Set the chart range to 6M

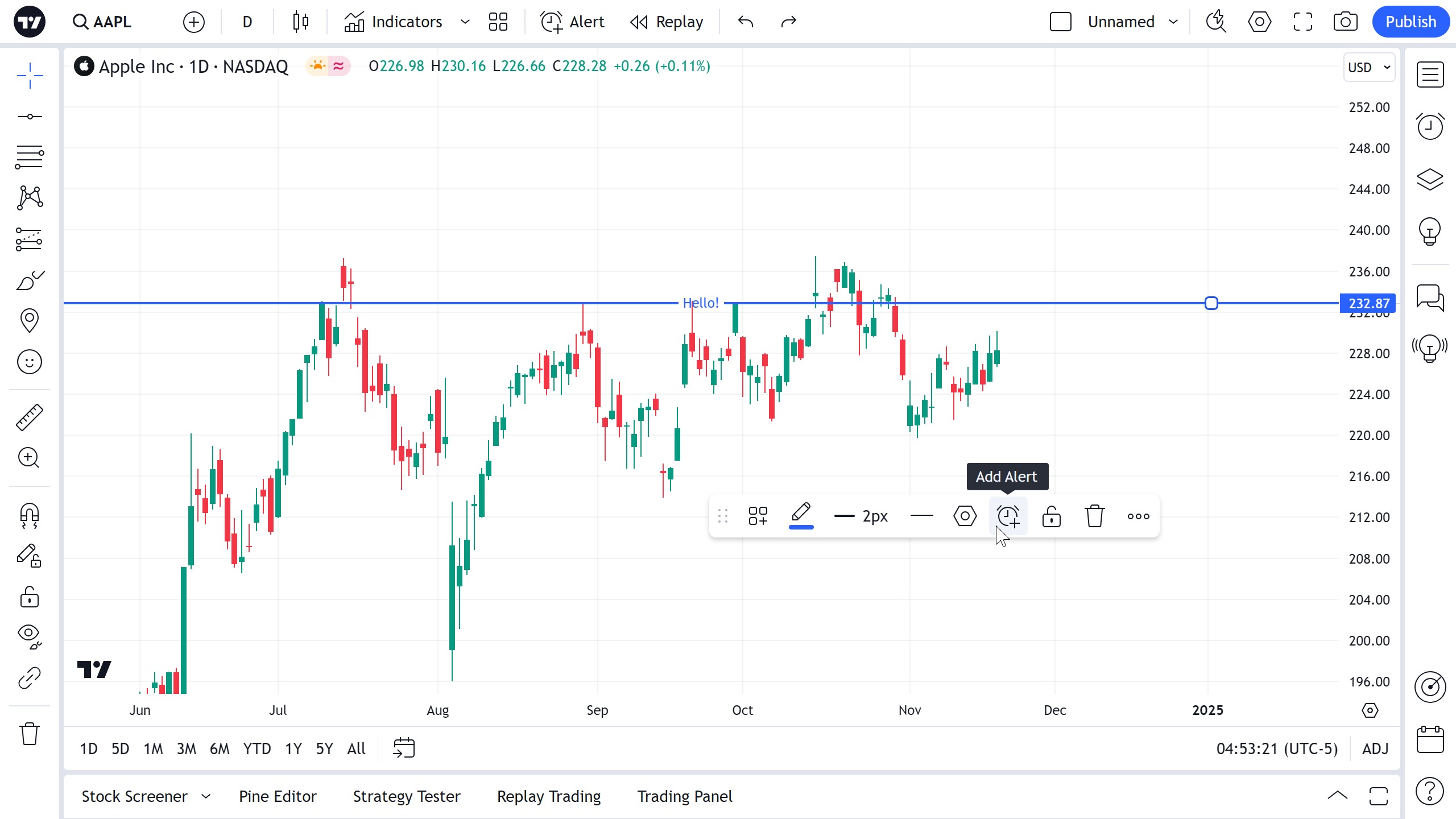coord(220,748)
